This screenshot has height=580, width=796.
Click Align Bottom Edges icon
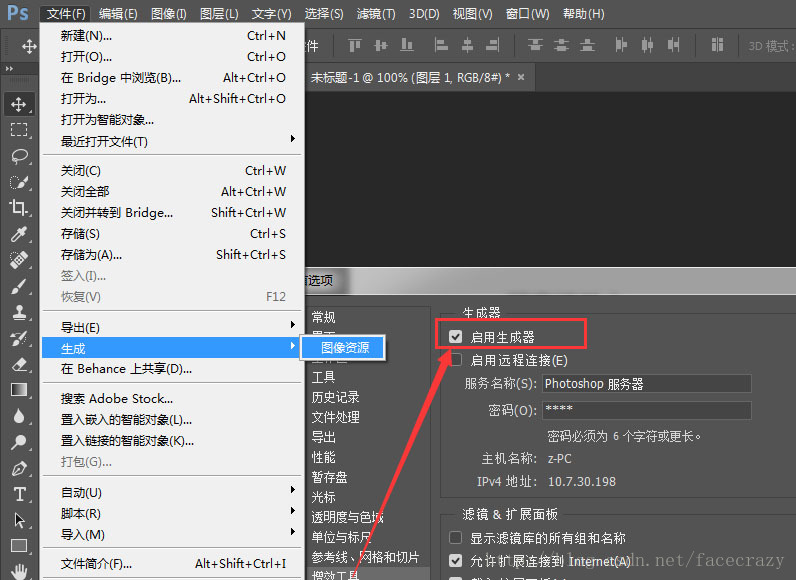[407, 46]
